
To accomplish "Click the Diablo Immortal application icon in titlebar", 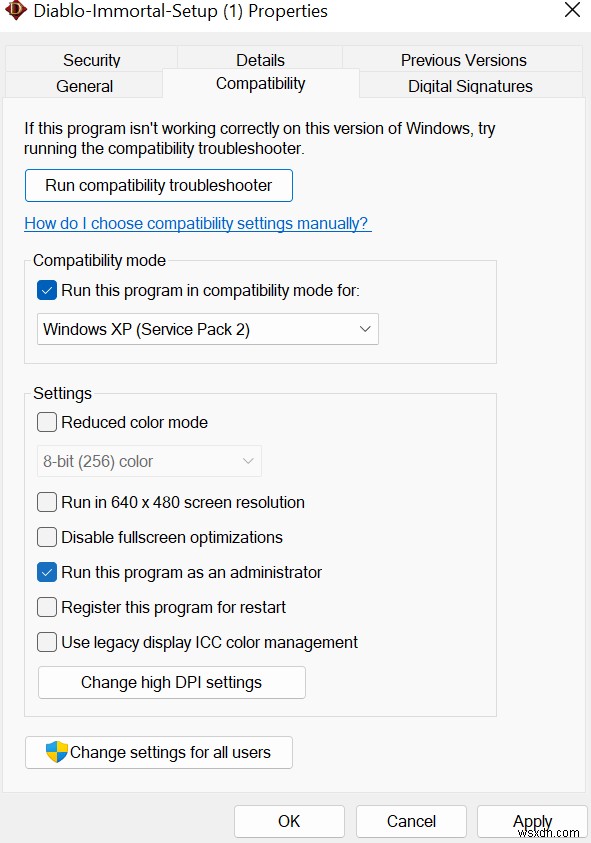I will [x=14, y=12].
